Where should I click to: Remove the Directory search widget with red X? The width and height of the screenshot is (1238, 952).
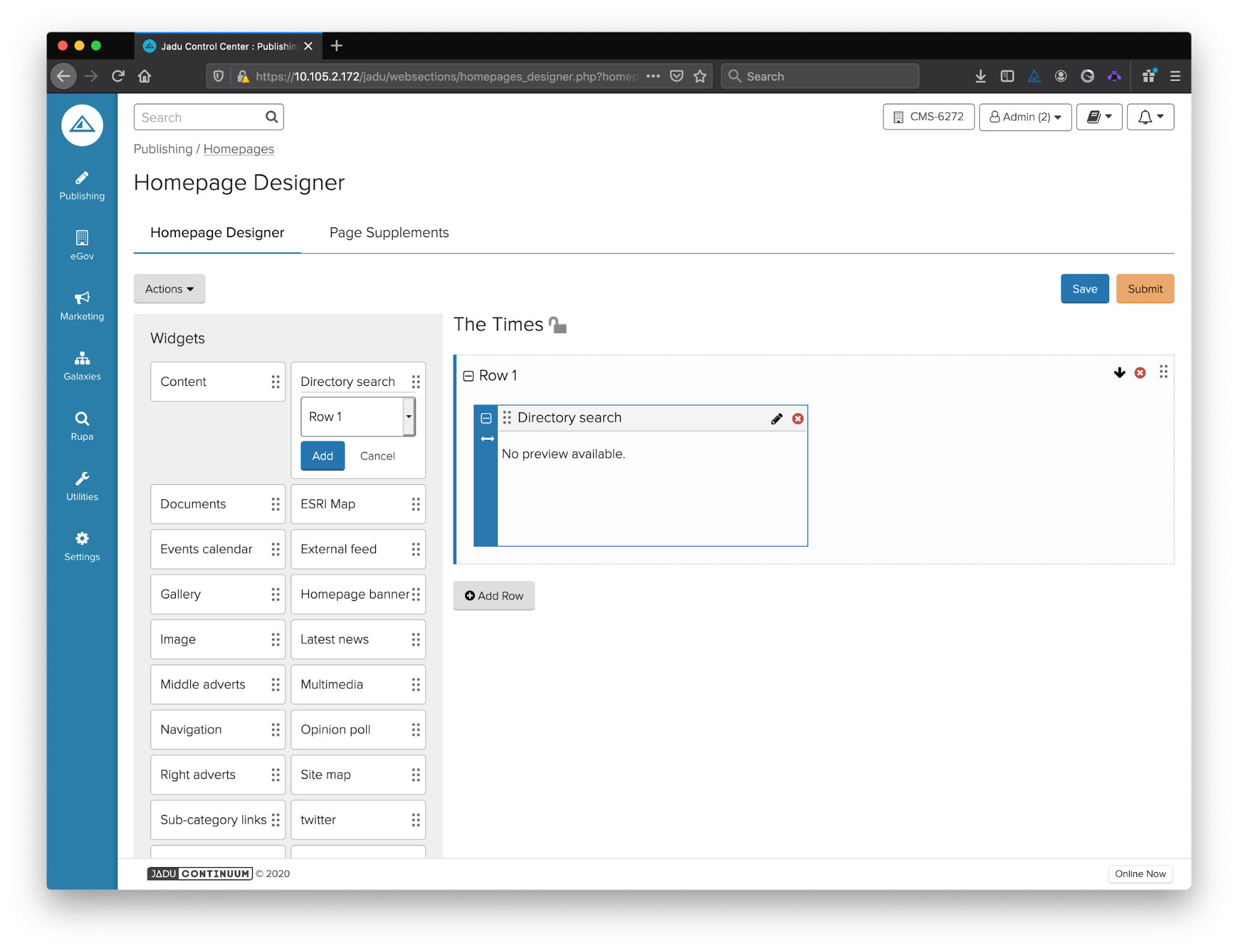point(798,419)
